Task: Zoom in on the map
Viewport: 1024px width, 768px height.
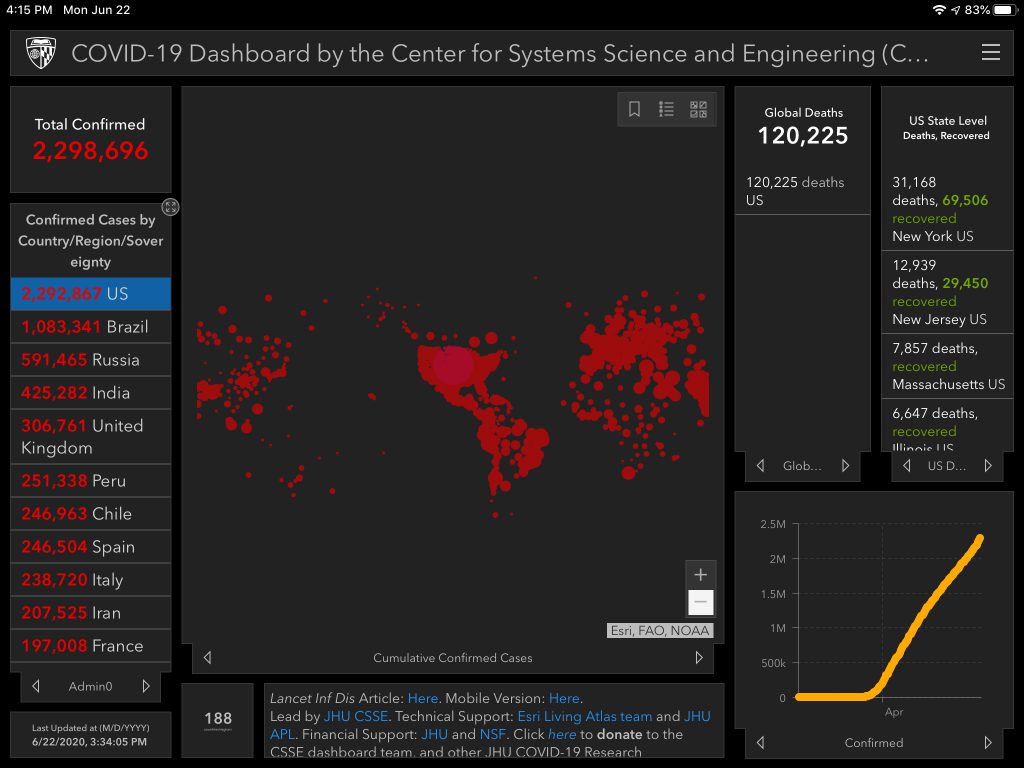Action: pyautogui.click(x=700, y=575)
